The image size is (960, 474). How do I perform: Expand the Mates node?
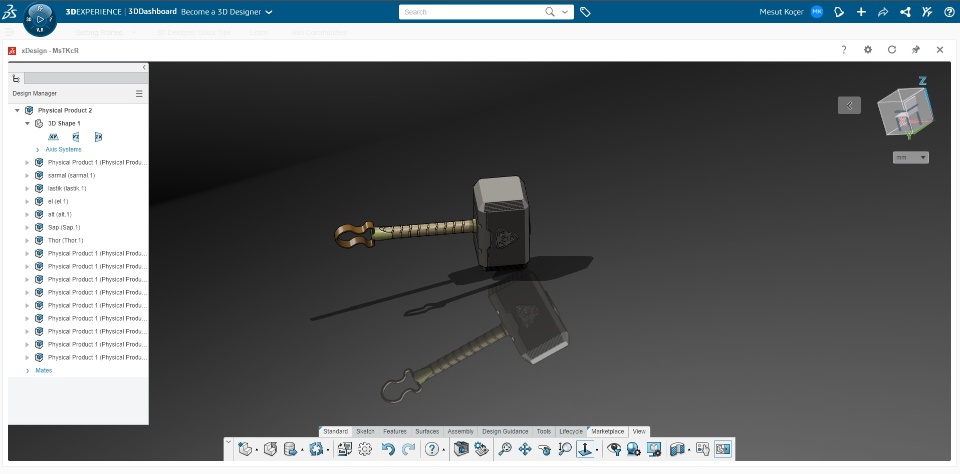[28, 371]
